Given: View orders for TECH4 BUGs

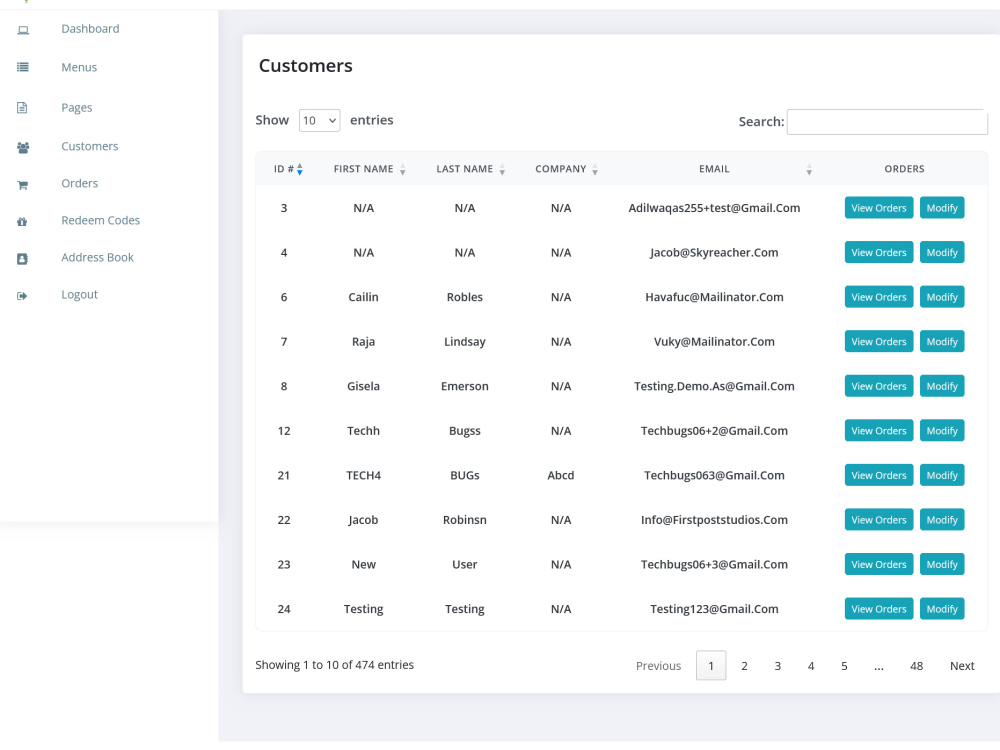Looking at the screenshot, I should click(x=879, y=476).
